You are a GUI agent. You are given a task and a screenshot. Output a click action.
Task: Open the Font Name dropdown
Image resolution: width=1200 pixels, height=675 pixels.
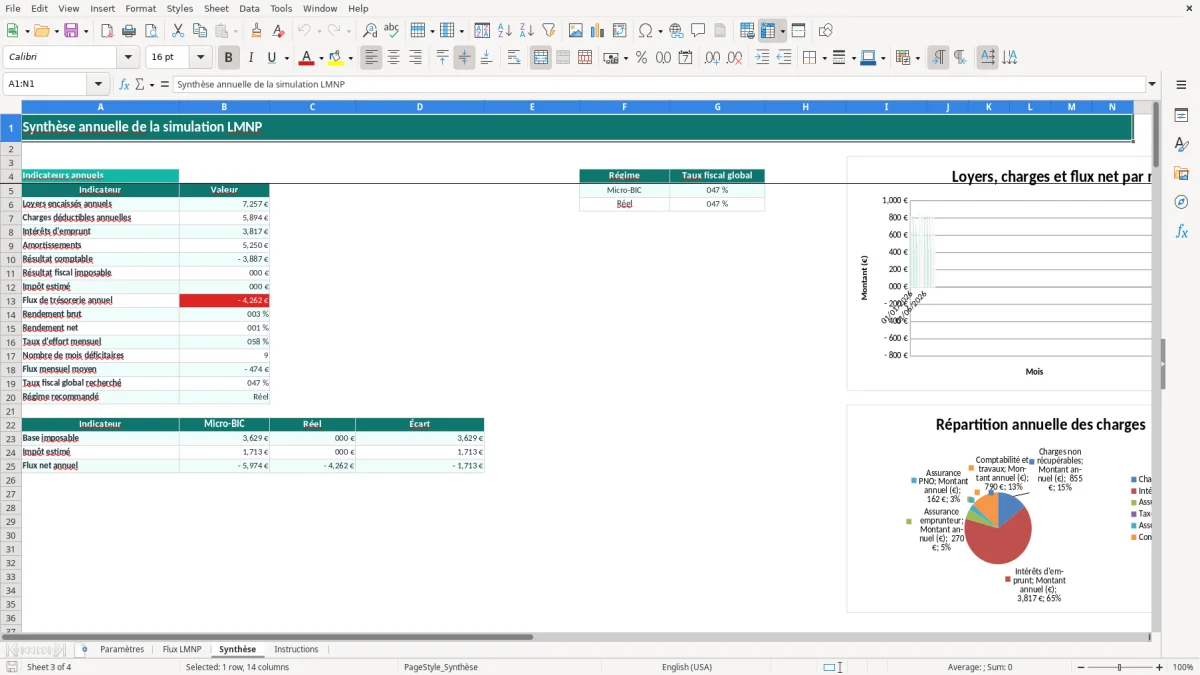click(128, 58)
